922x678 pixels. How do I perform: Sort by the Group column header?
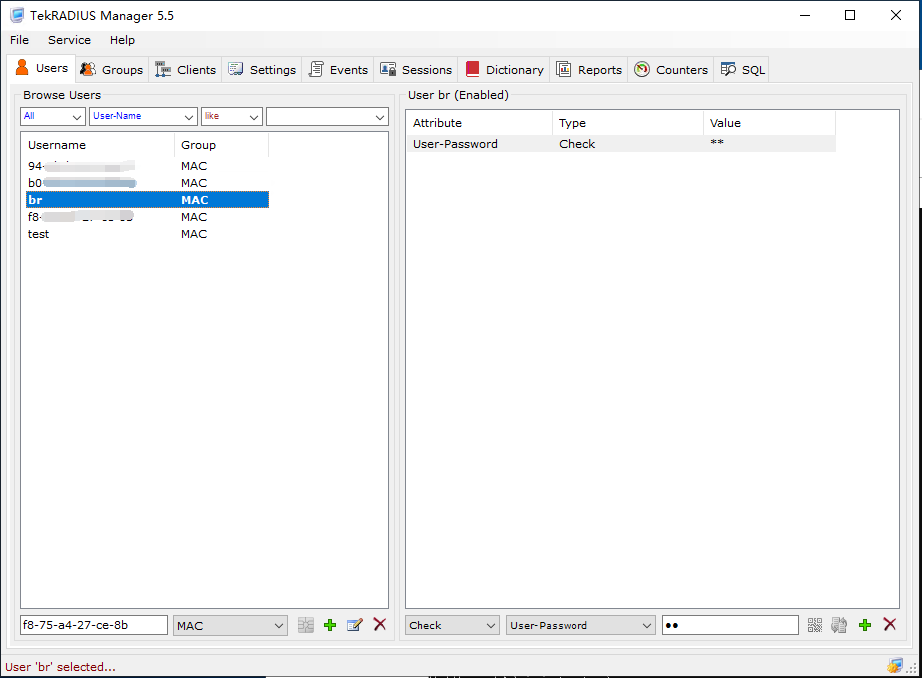[x=222, y=145]
